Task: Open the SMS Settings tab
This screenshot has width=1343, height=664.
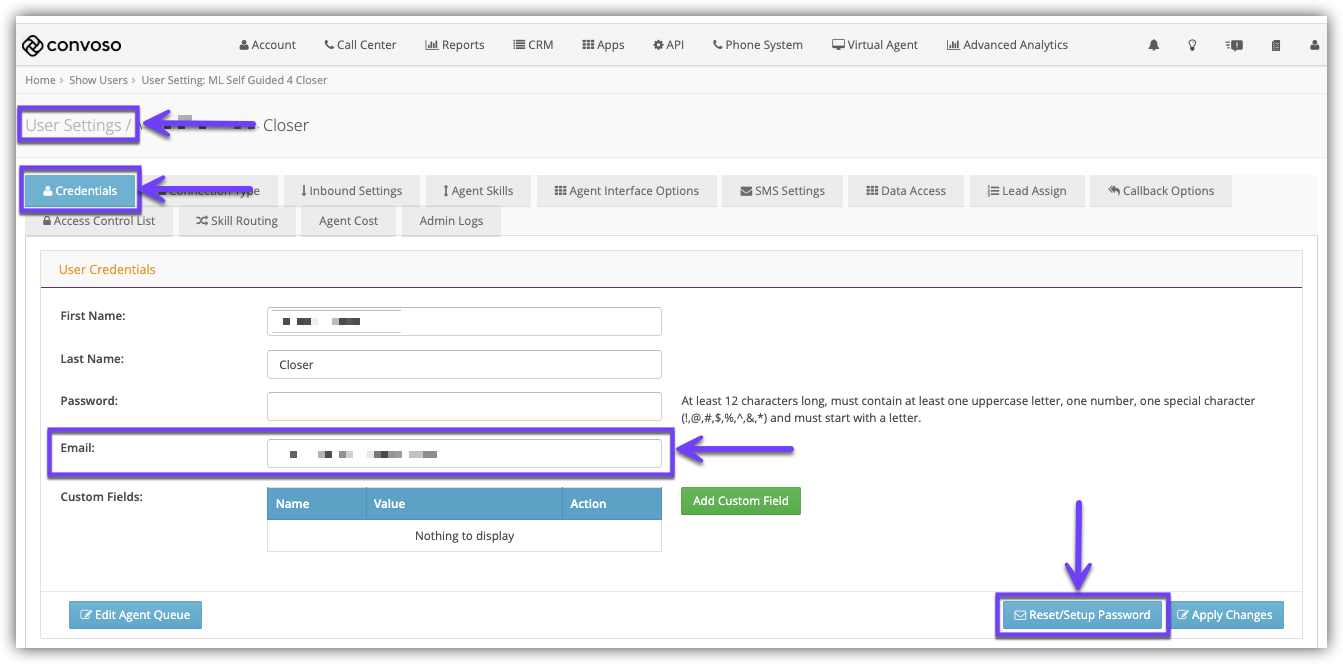Action: click(x=782, y=191)
